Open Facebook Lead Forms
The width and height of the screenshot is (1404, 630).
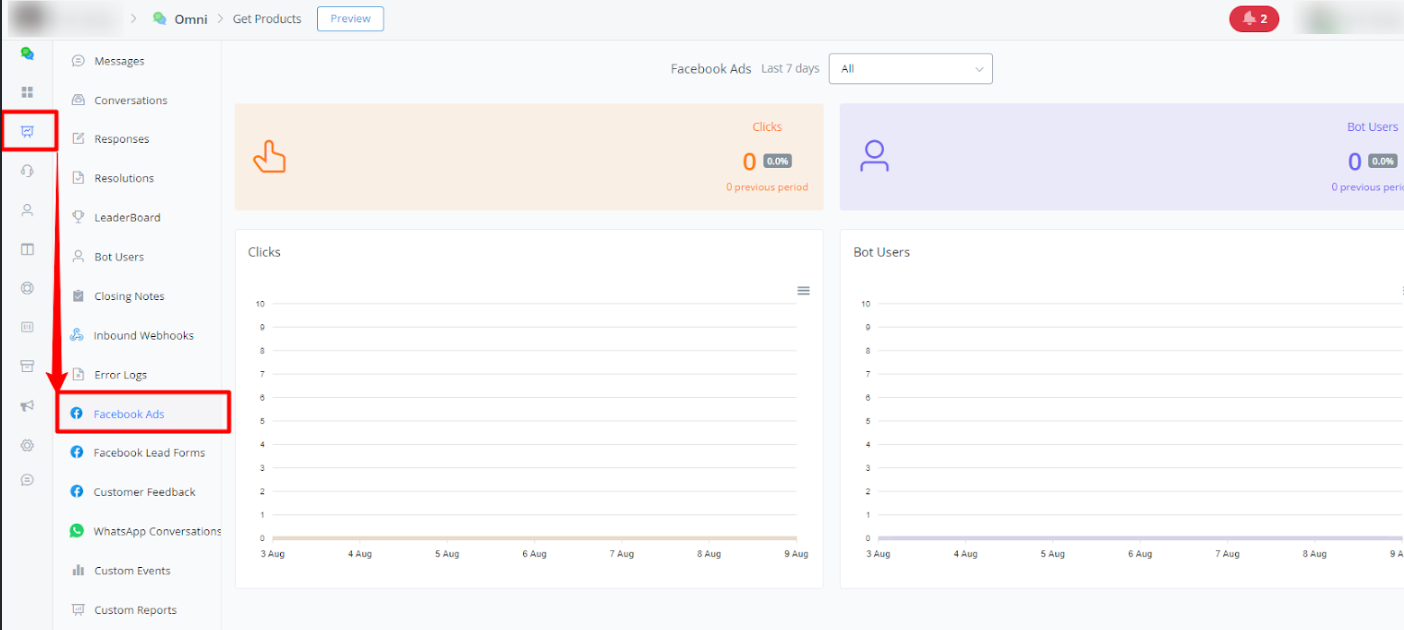click(x=149, y=453)
